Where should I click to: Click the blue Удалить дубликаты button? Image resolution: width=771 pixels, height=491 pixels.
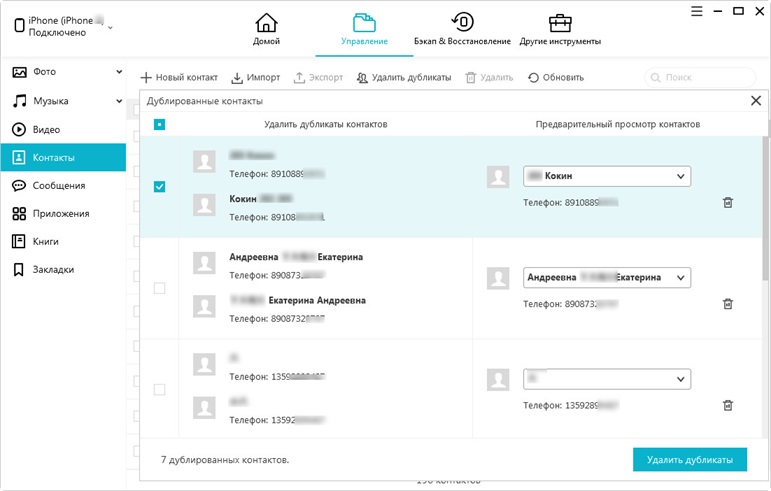pyautogui.click(x=689, y=460)
